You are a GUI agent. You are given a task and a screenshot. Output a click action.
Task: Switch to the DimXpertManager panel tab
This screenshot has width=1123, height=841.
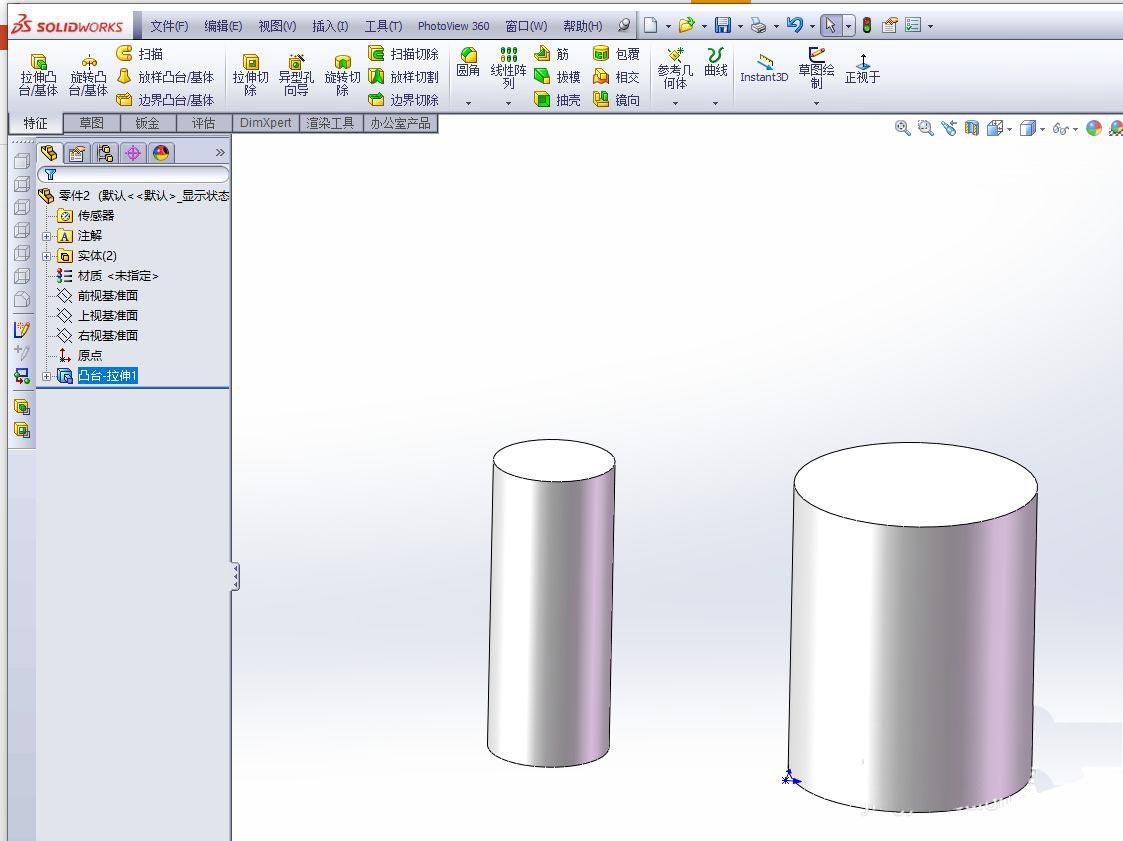click(132, 153)
